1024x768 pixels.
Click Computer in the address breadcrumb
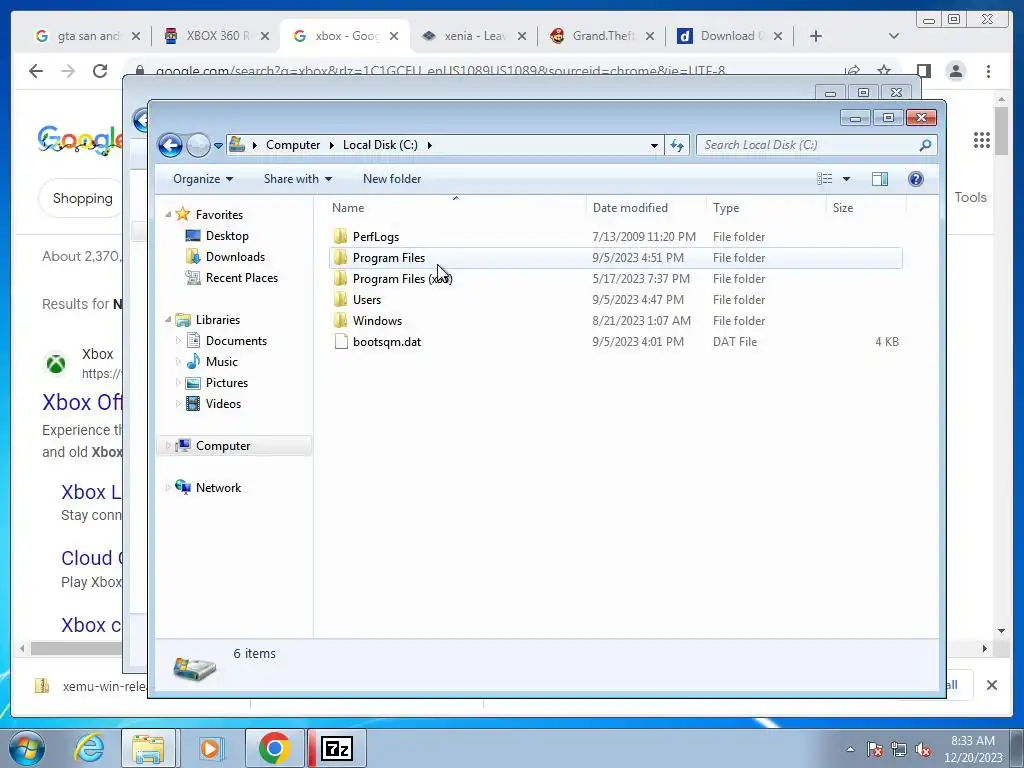tap(293, 145)
